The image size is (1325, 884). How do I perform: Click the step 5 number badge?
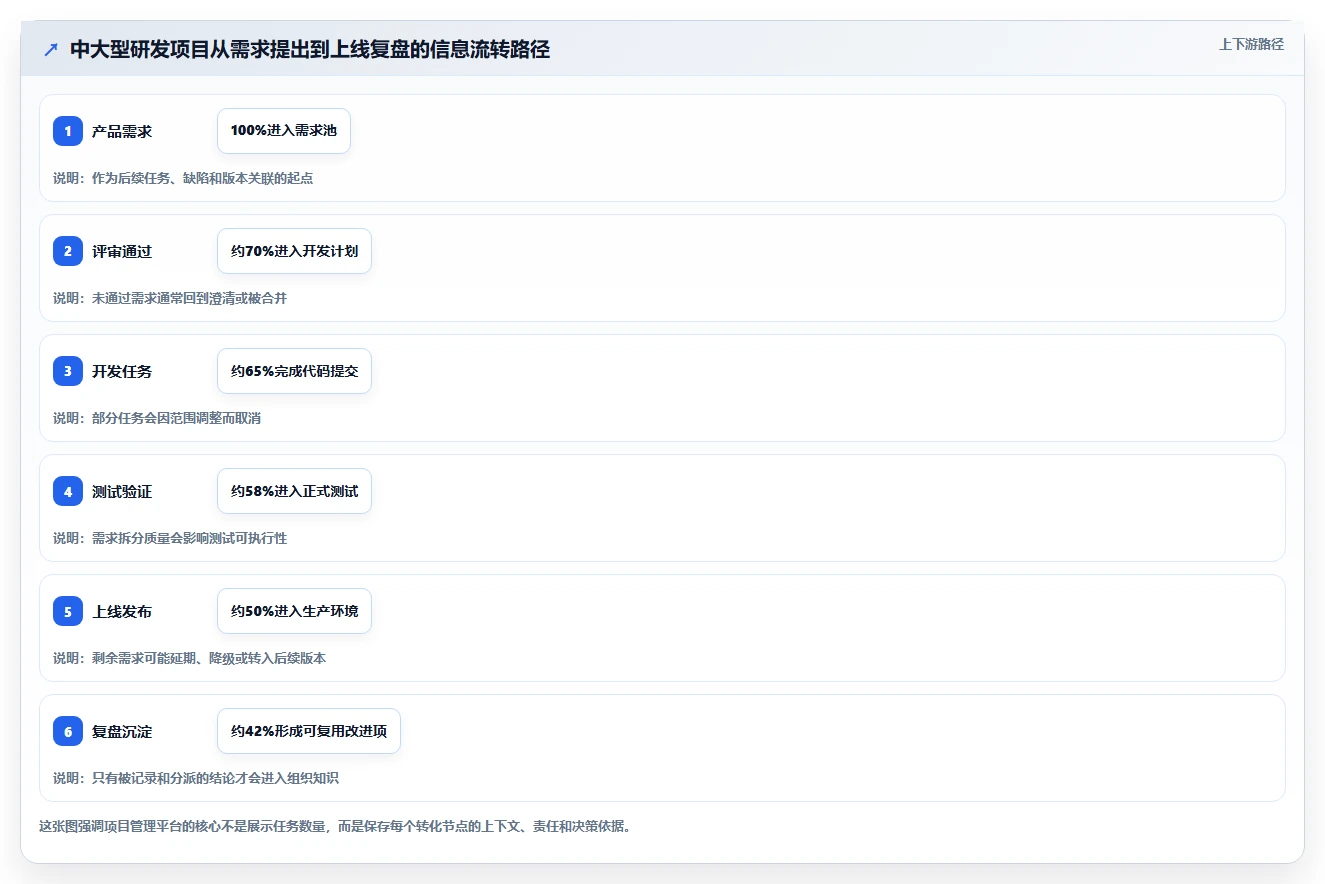pos(68,611)
